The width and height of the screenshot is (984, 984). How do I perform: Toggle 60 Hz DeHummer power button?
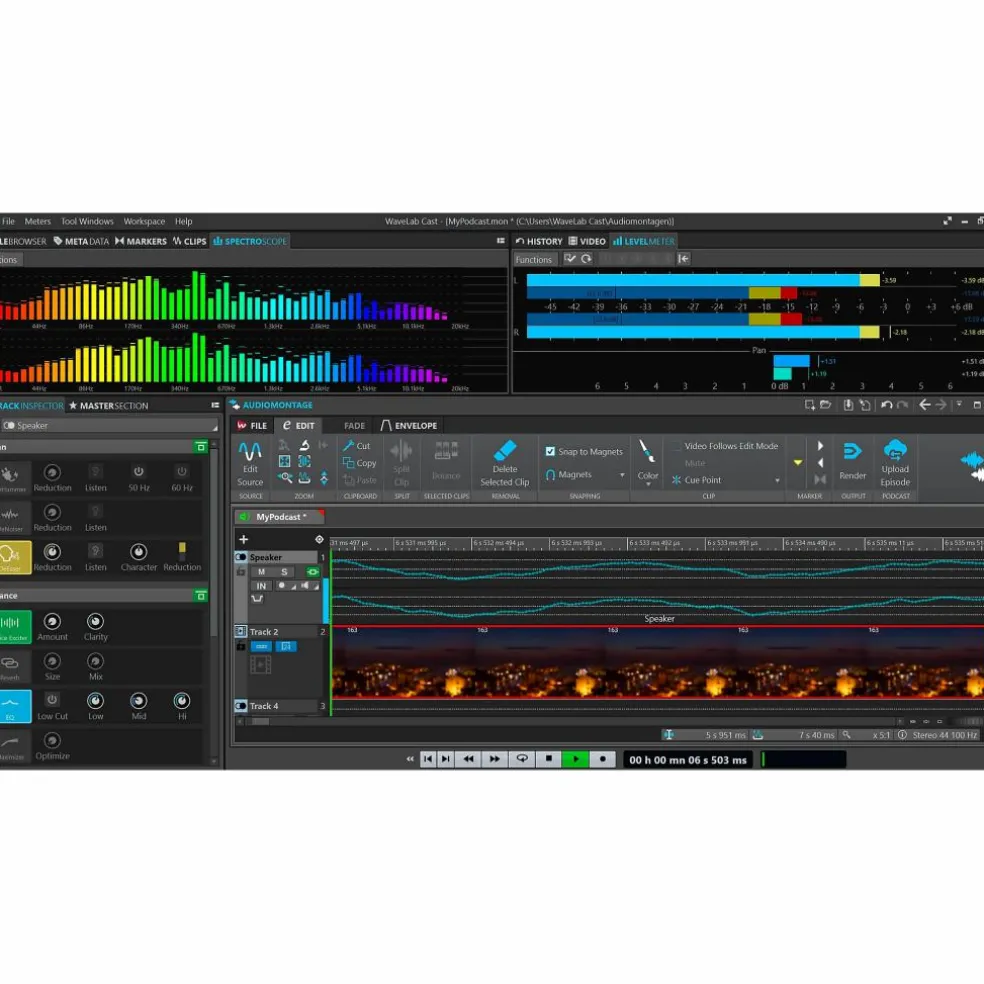pyautogui.click(x=182, y=472)
